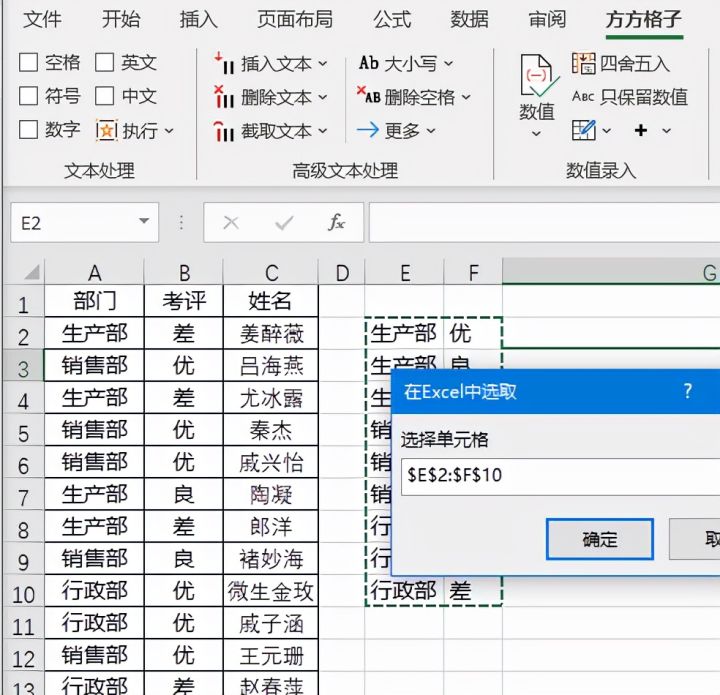Click the formula bar cancel X icon
The image size is (720, 695).
pyautogui.click(x=231, y=223)
